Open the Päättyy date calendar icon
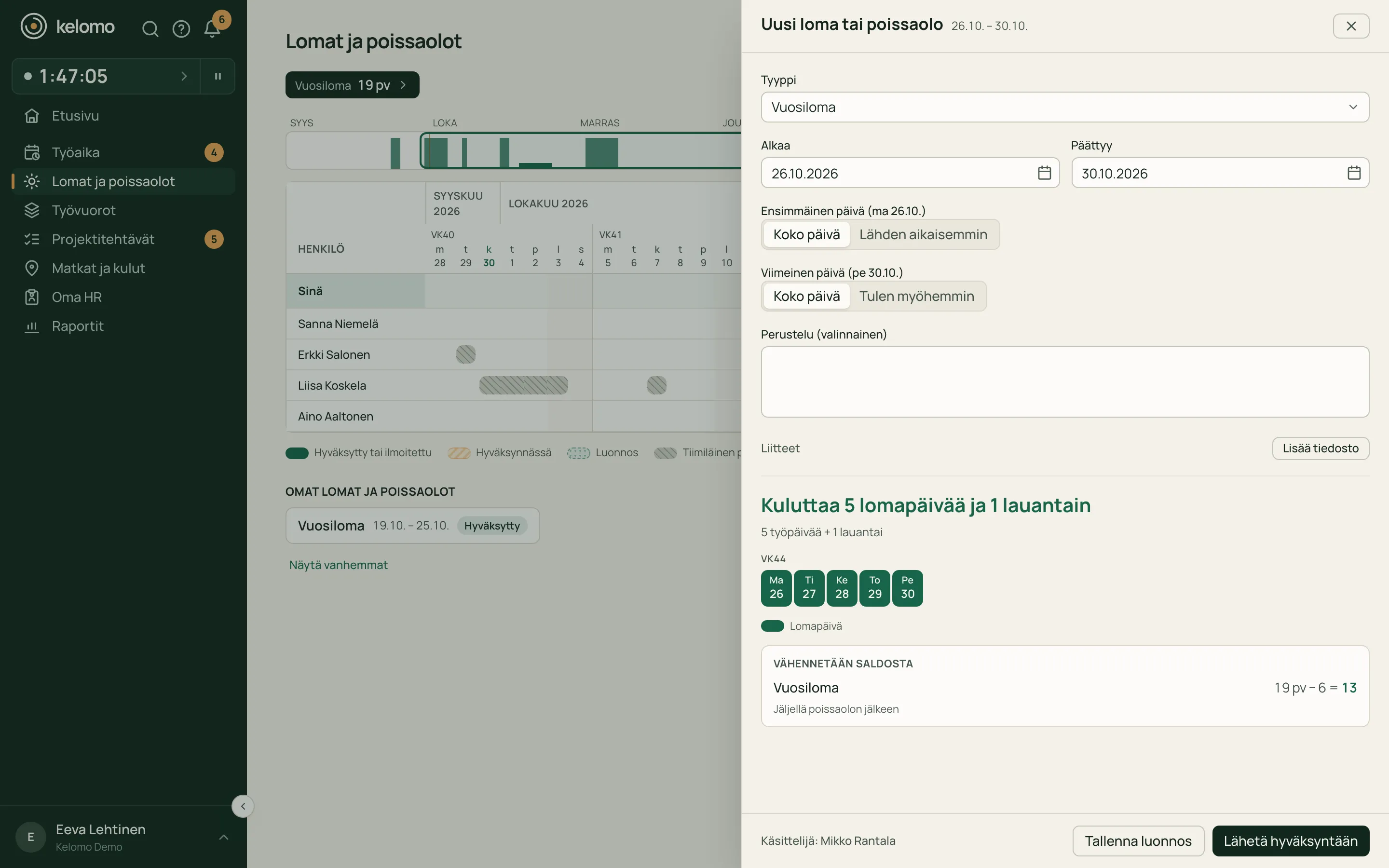Viewport: 1389px width, 868px height. point(1354,173)
